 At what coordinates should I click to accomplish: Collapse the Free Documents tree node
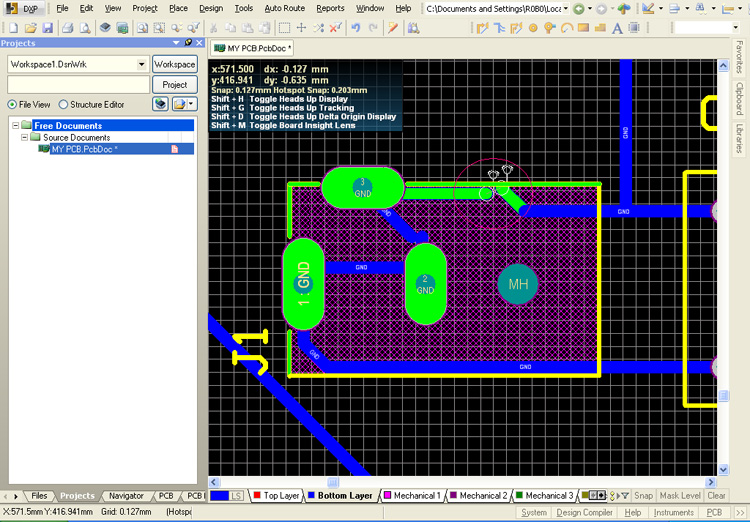[16, 125]
